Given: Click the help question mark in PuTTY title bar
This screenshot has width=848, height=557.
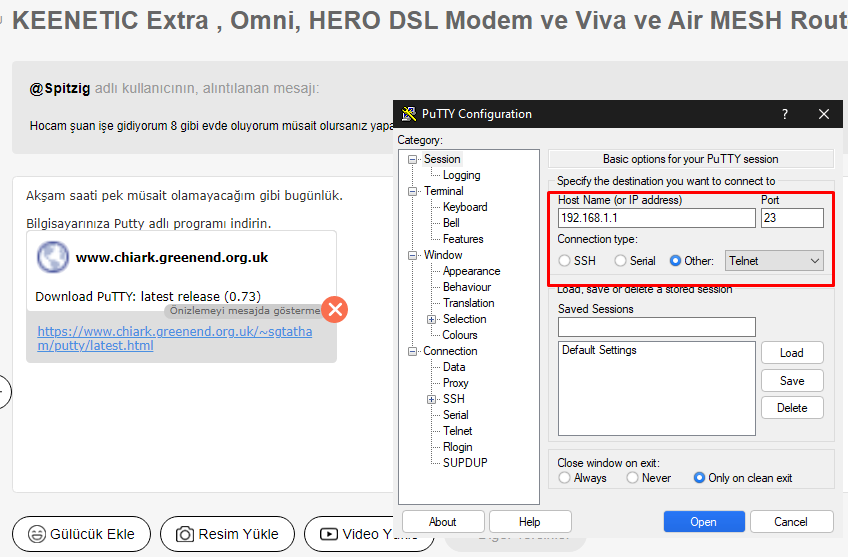Looking at the screenshot, I should [785, 114].
